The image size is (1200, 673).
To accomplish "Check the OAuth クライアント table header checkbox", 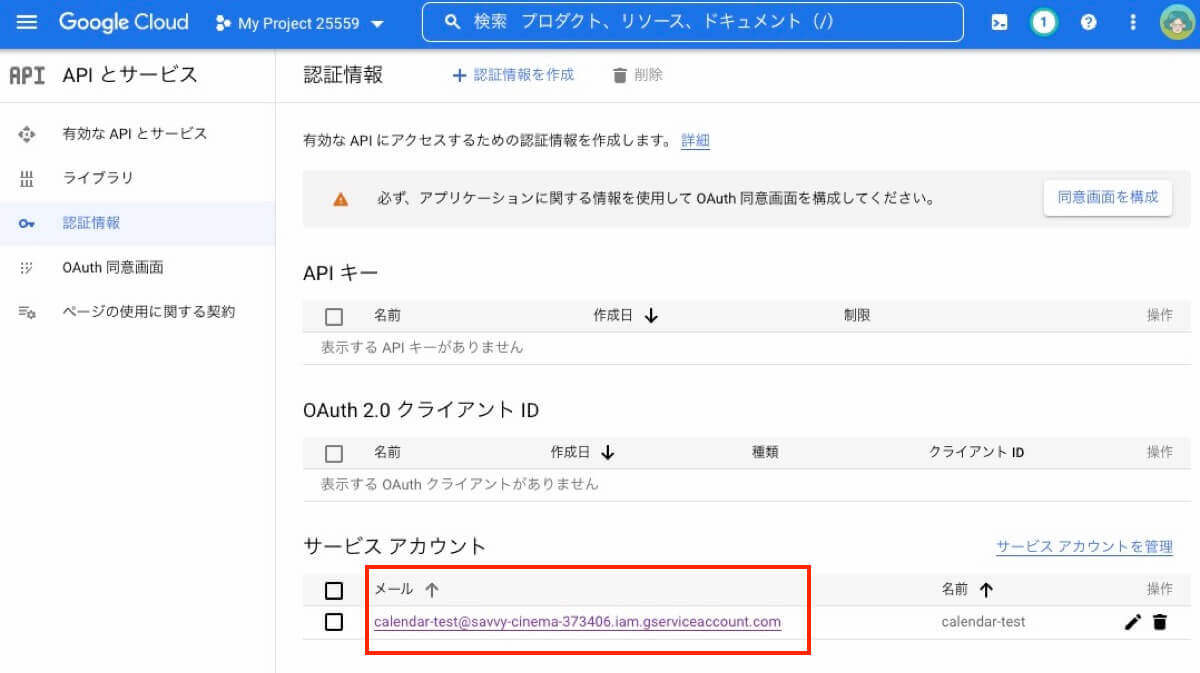I will coord(334,452).
